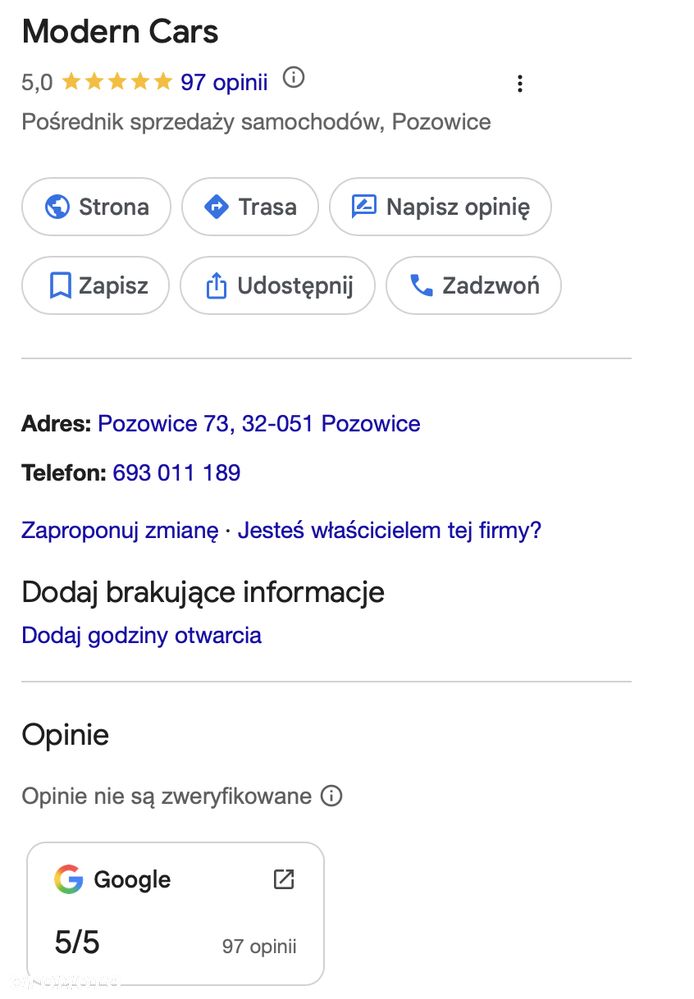
Task: Open the three-dot more options menu
Action: pos(520,83)
